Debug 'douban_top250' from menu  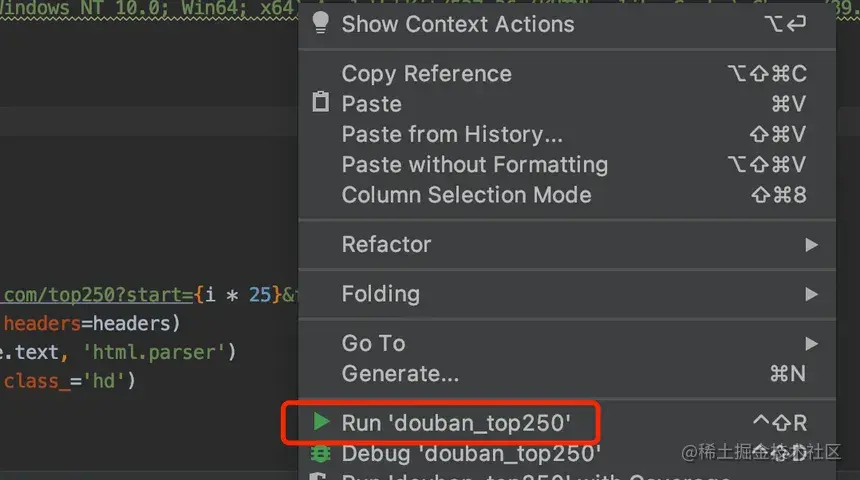click(567, 454)
